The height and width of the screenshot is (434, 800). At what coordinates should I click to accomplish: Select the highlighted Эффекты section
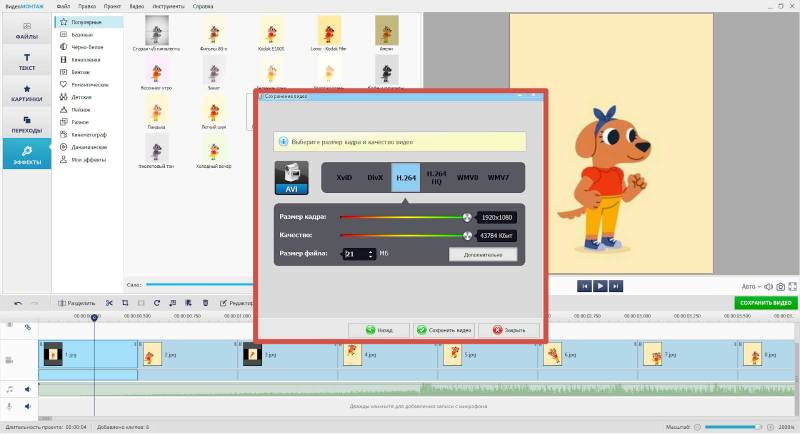(27, 154)
